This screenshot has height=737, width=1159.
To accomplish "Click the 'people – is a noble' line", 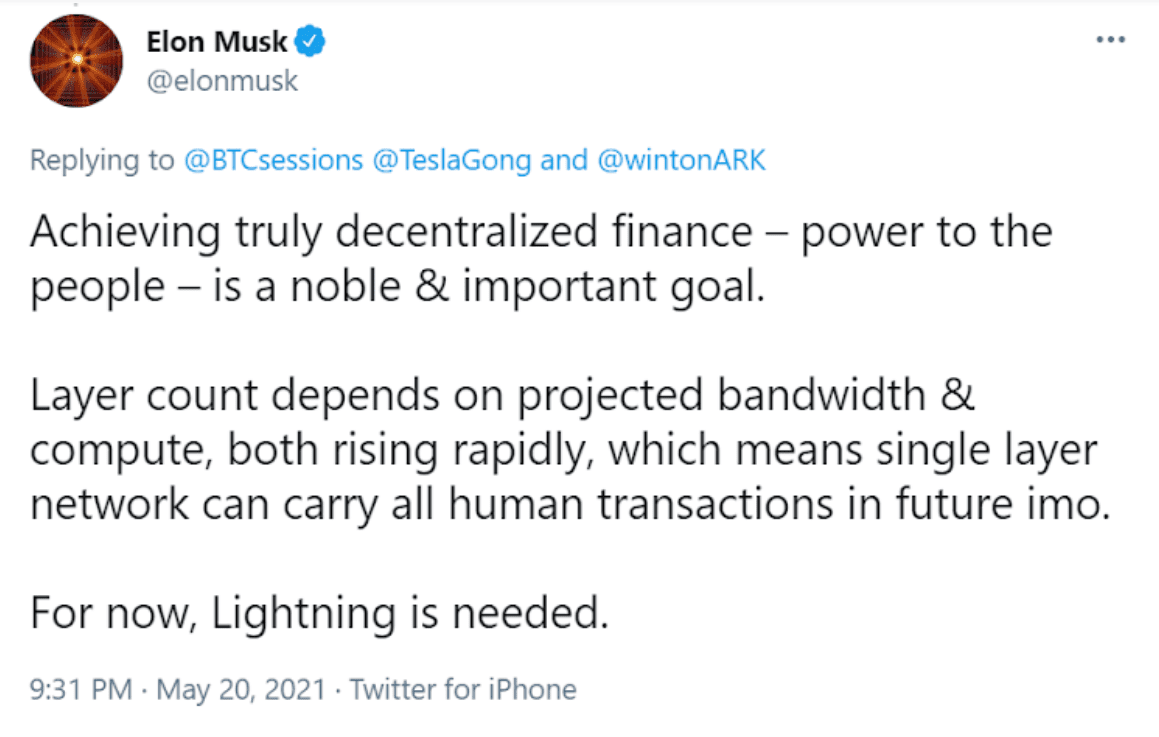I will point(398,287).
